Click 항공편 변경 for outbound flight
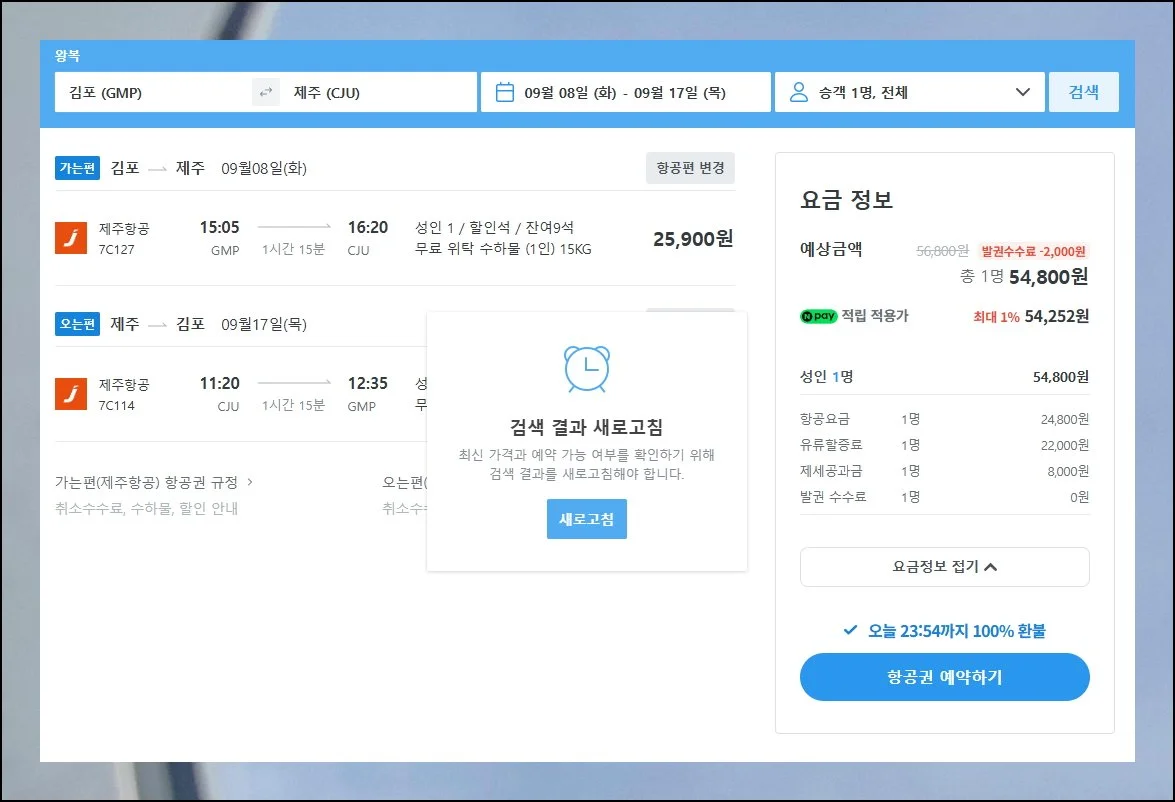Image resolution: width=1175 pixels, height=802 pixels. 690,168
